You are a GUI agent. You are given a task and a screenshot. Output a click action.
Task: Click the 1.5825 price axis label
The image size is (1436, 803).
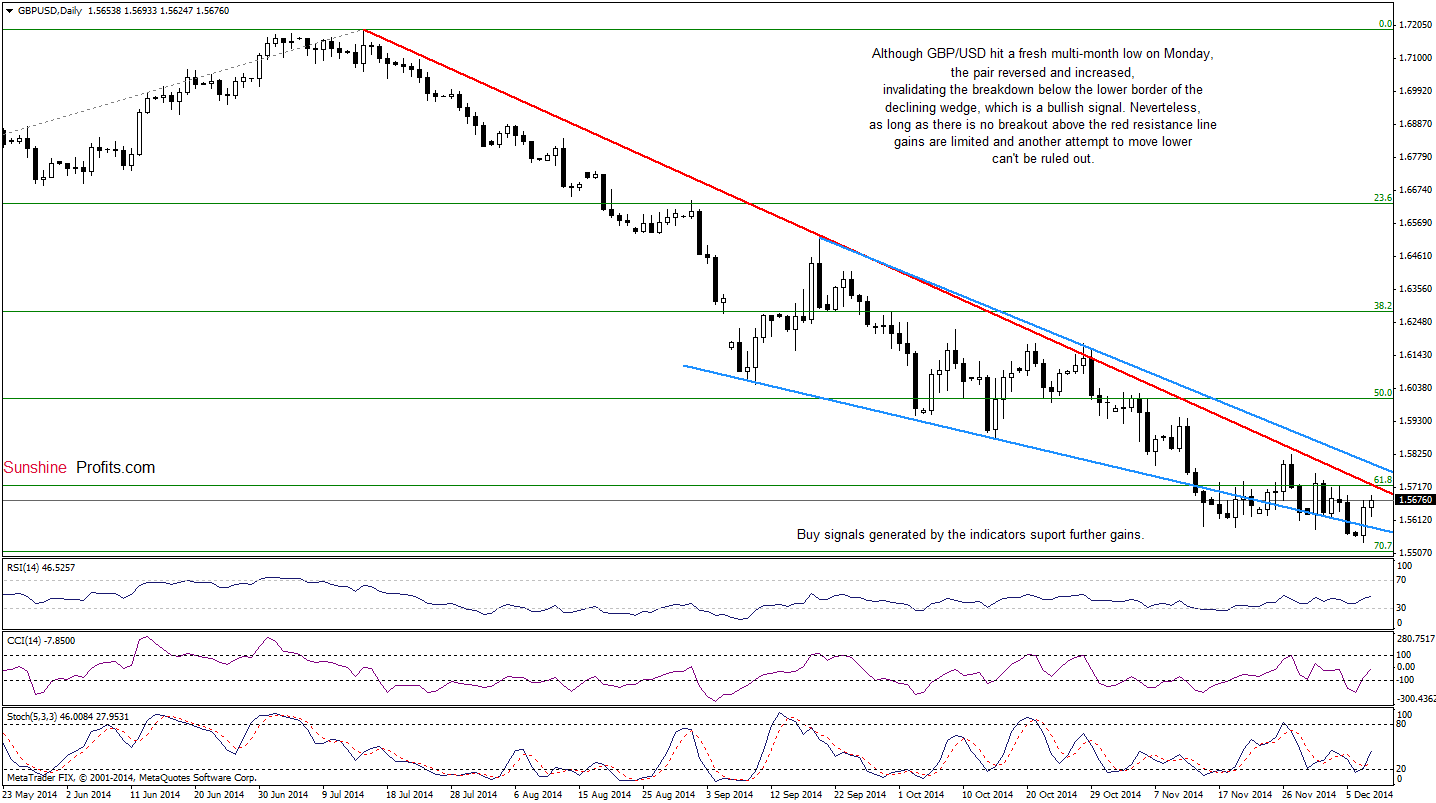point(1414,453)
